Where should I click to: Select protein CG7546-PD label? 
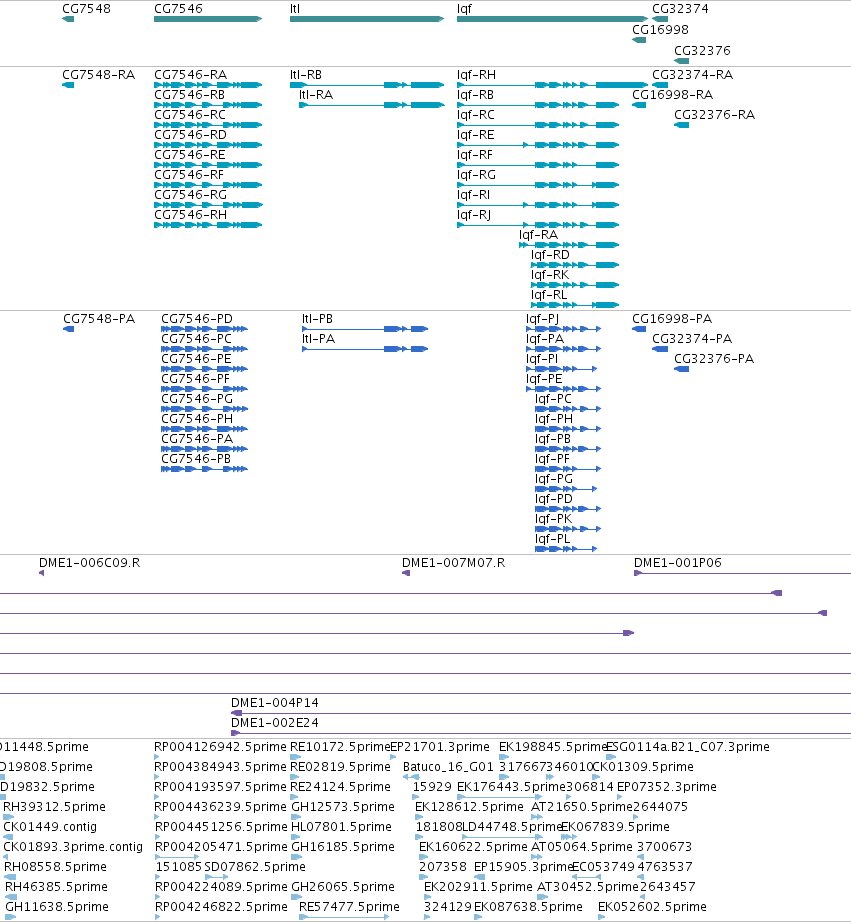coord(197,319)
